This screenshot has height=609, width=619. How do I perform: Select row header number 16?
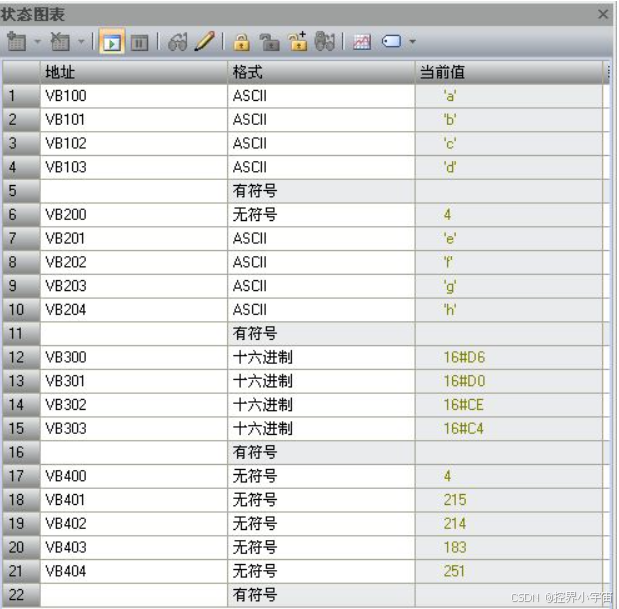tap(21, 452)
